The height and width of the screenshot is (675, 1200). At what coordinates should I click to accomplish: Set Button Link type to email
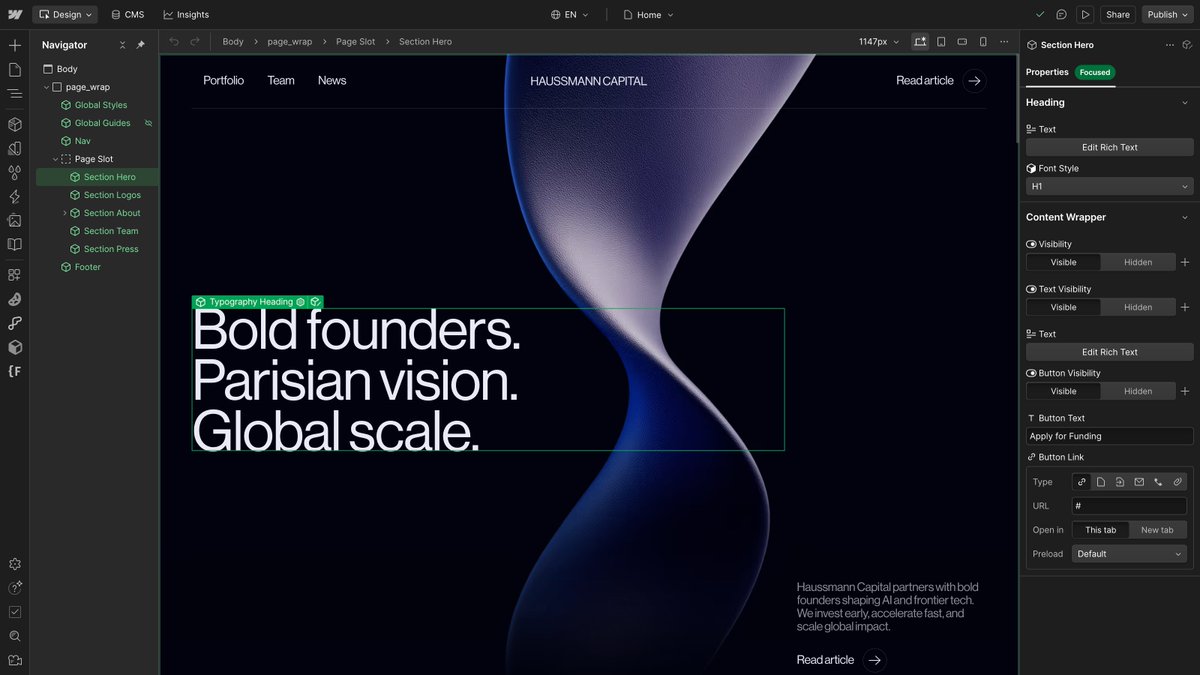pyautogui.click(x=1139, y=482)
